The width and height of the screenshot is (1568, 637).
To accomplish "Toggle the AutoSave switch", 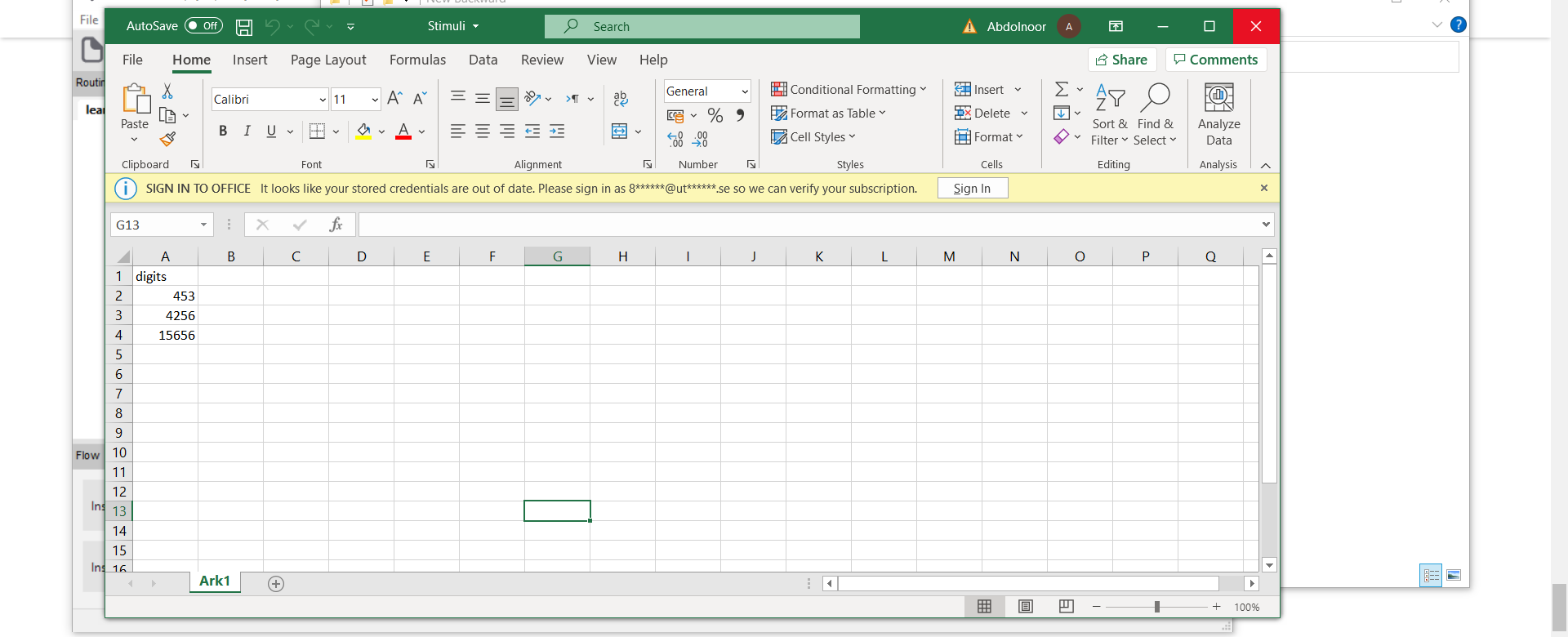I will coord(203,26).
